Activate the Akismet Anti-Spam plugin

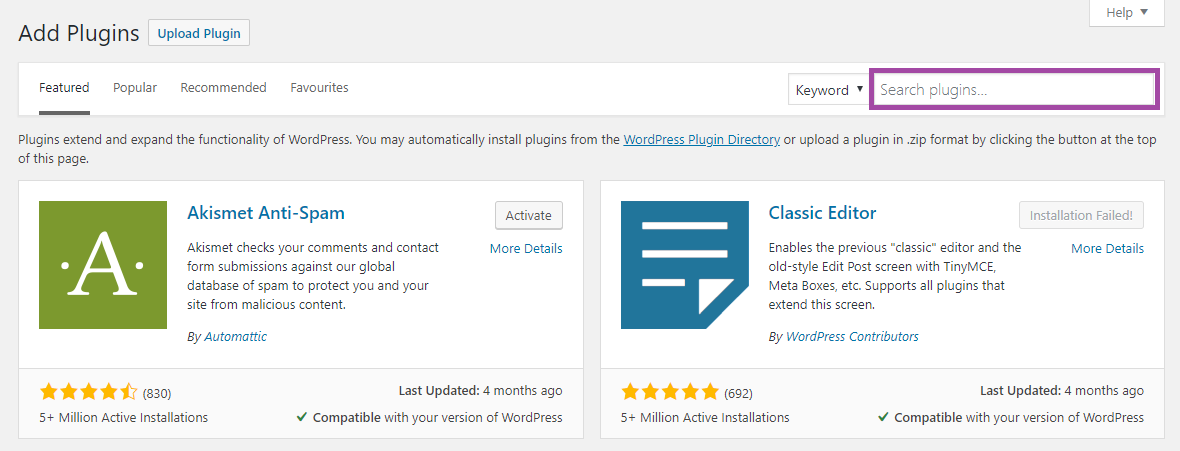[528, 215]
